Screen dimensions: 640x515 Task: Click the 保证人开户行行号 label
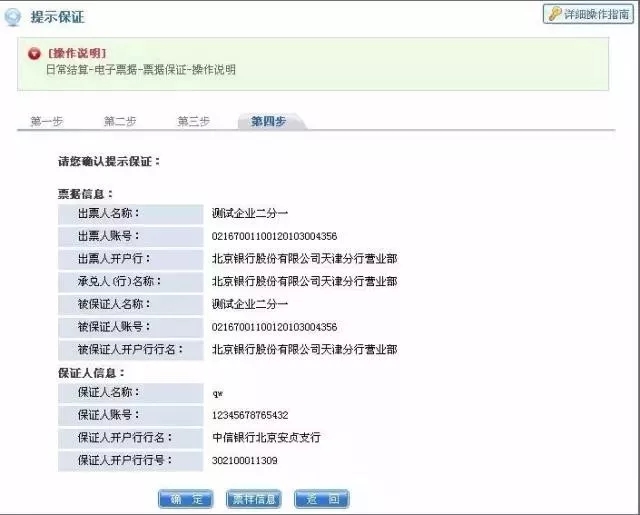pyautogui.click(x=125, y=460)
